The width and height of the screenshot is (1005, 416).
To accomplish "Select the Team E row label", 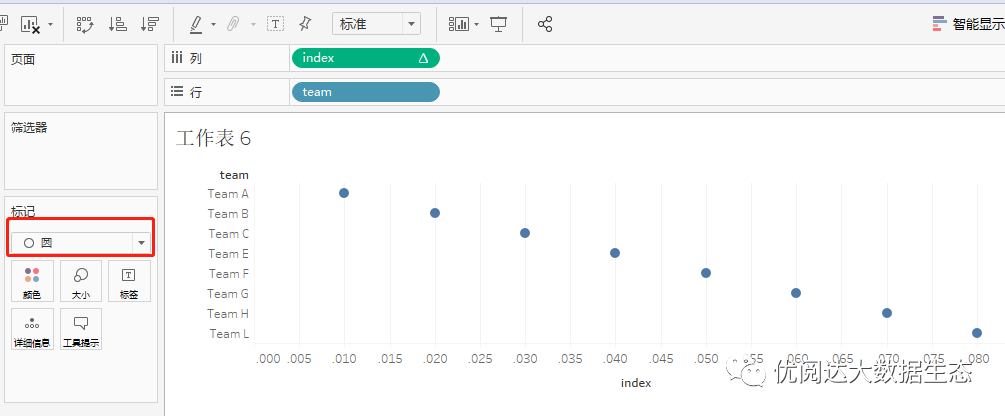I will pos(228,253).
